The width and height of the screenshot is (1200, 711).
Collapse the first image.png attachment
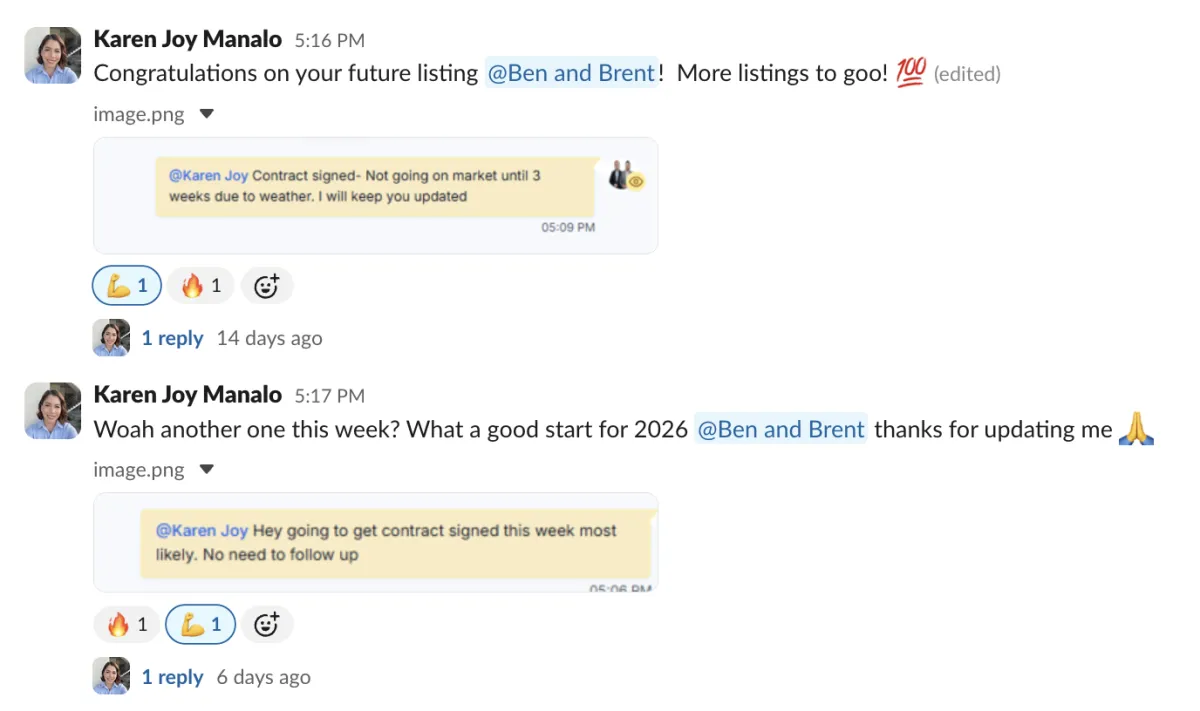tap(207, 114)
